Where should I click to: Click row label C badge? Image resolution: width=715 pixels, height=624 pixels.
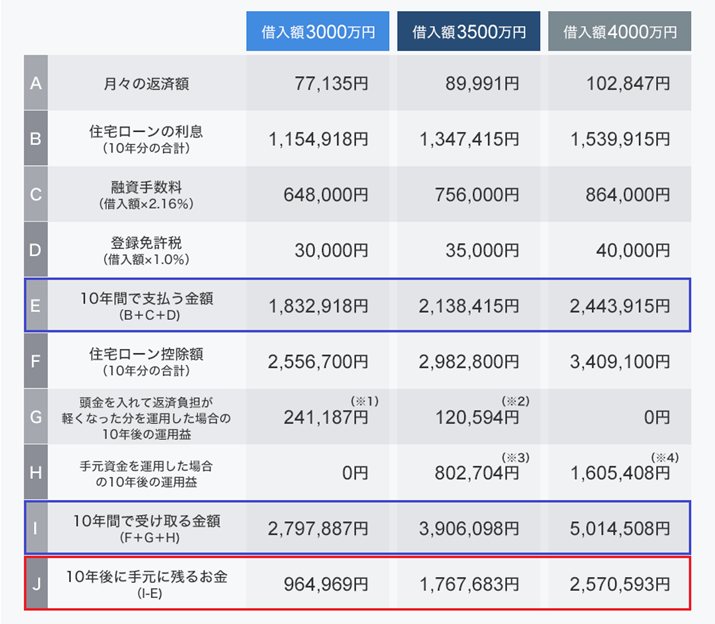click(x=36, y=194)
